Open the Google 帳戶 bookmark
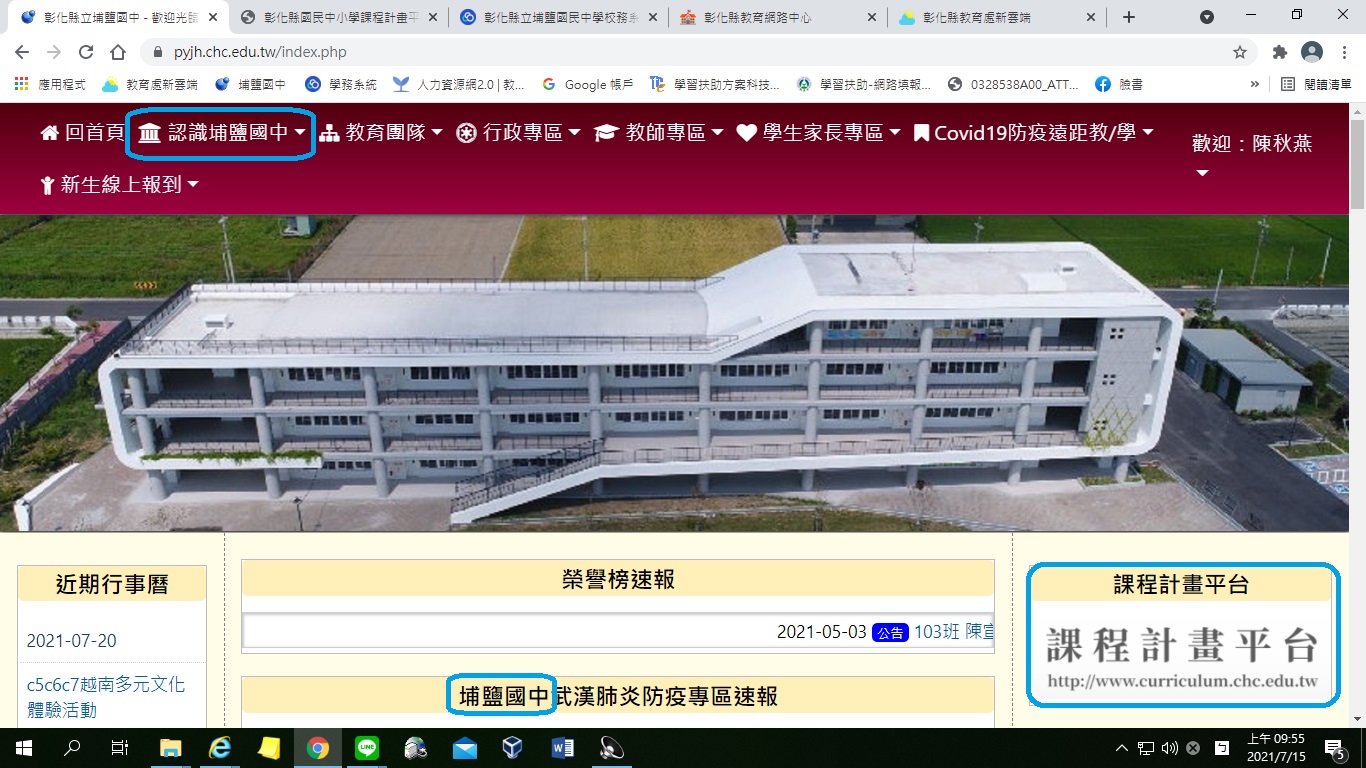The height and width of the screenshot is (768, 1366). [x=588, y=85]
